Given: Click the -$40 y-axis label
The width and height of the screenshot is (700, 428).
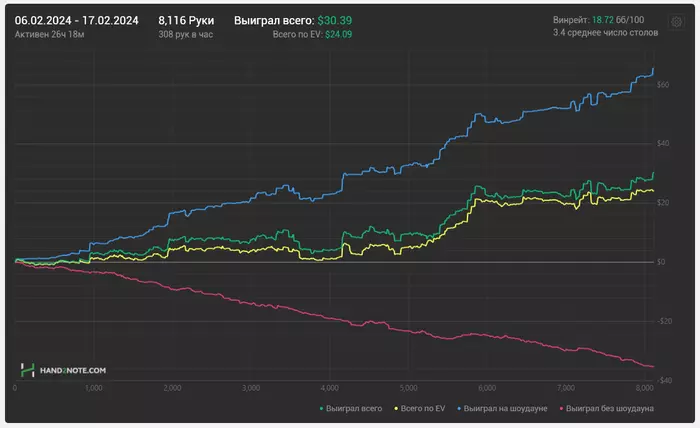Looking at the screenshot, I should point(661,380).
